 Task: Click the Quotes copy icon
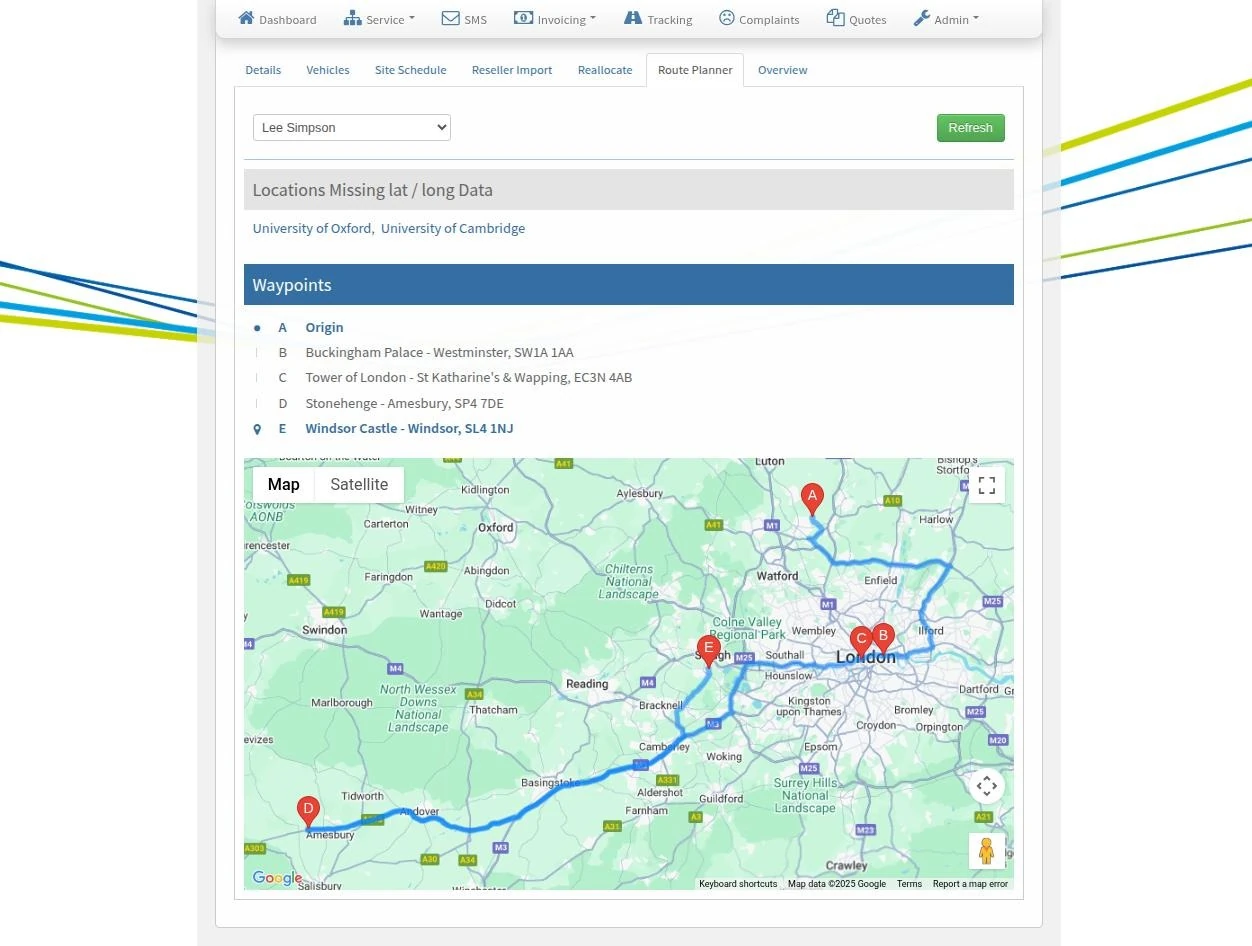click(836, 18)
